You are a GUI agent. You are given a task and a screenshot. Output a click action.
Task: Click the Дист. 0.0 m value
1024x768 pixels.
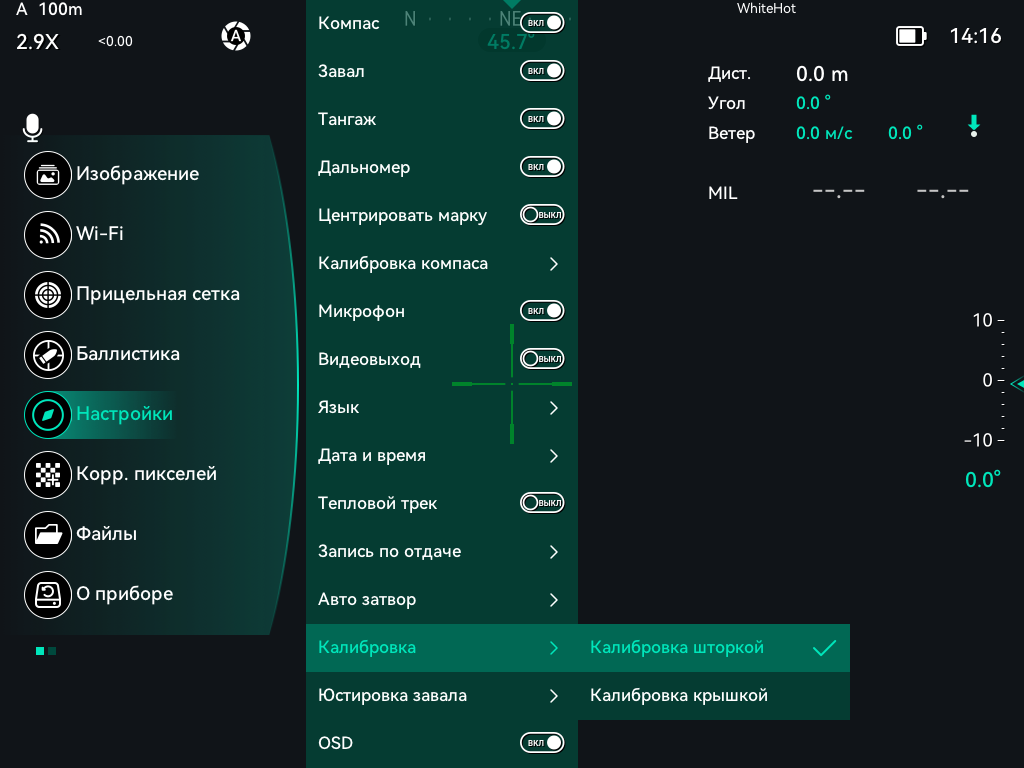822,74
